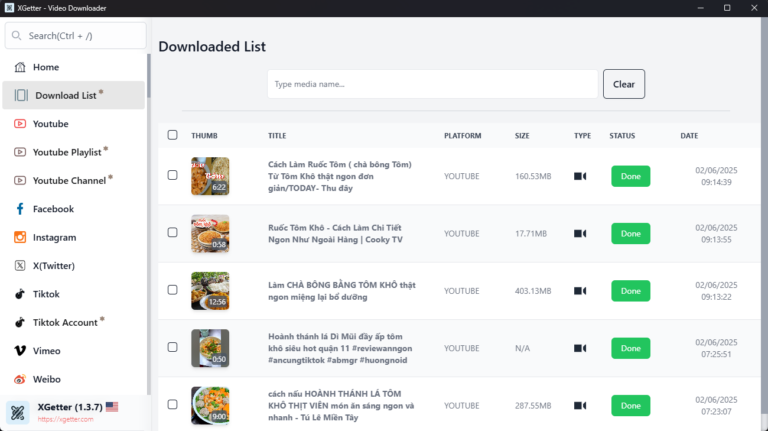Toggle the select-all checkbox in table header
The height and width of the screenshot is (431, 768).
173,135
